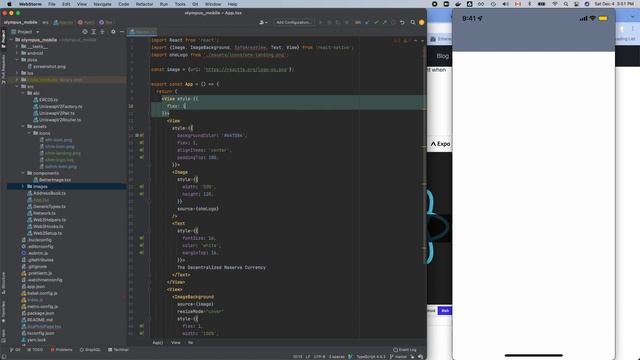This screenshot has width=640, height=360.
Task: Click the Git commit checkmark in the toolbar
Action: point(376,22)
